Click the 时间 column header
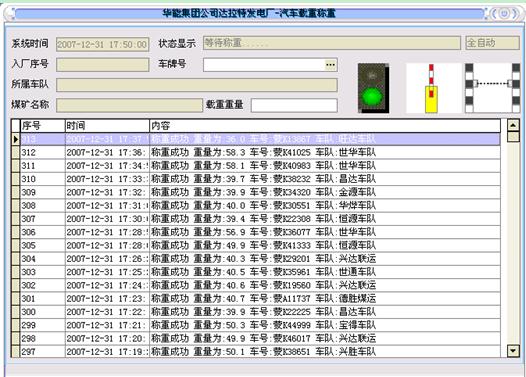 107,126
